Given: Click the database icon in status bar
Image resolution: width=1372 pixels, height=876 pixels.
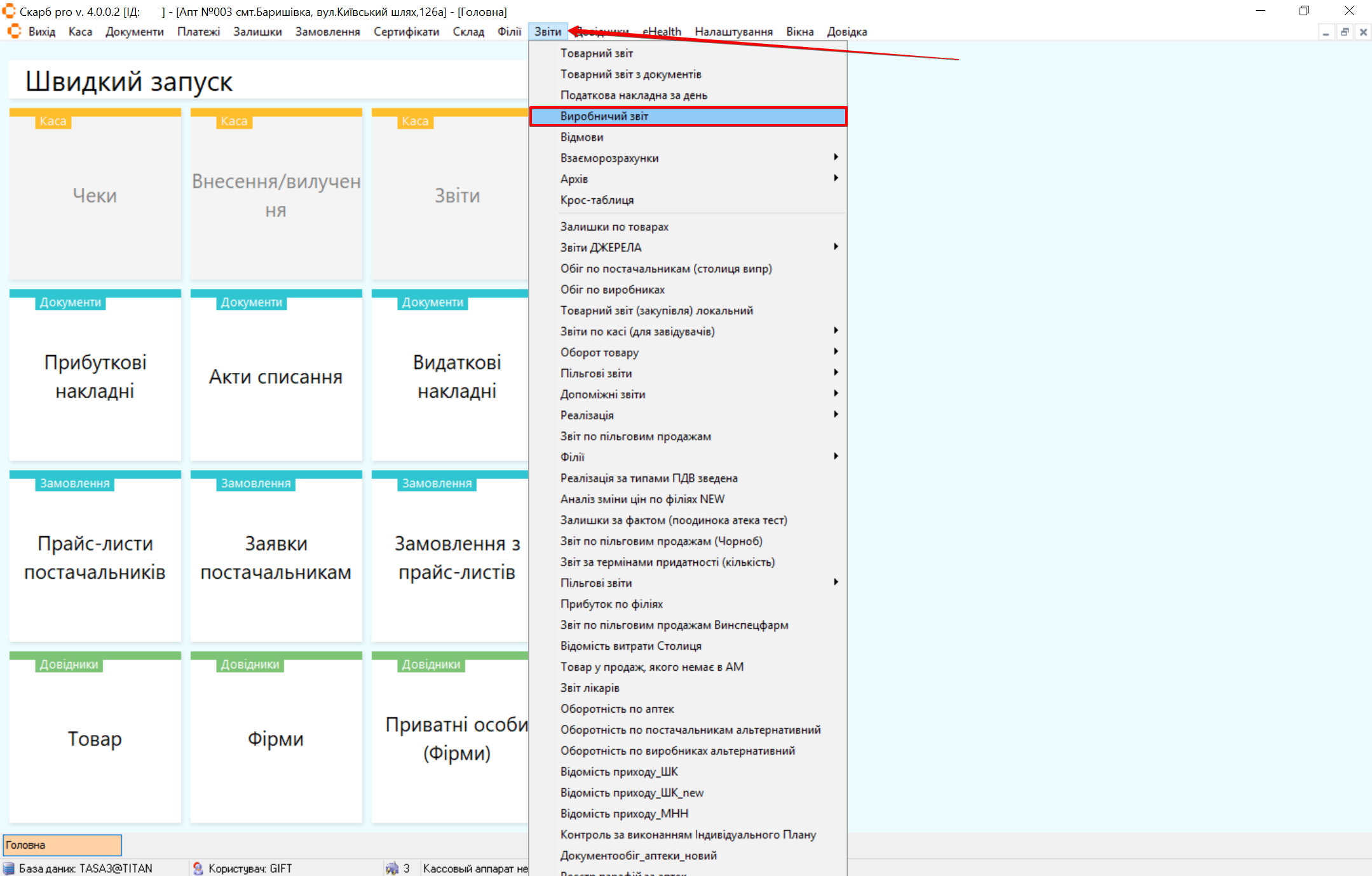Looking at the screenshot, I should coord(9,868).
